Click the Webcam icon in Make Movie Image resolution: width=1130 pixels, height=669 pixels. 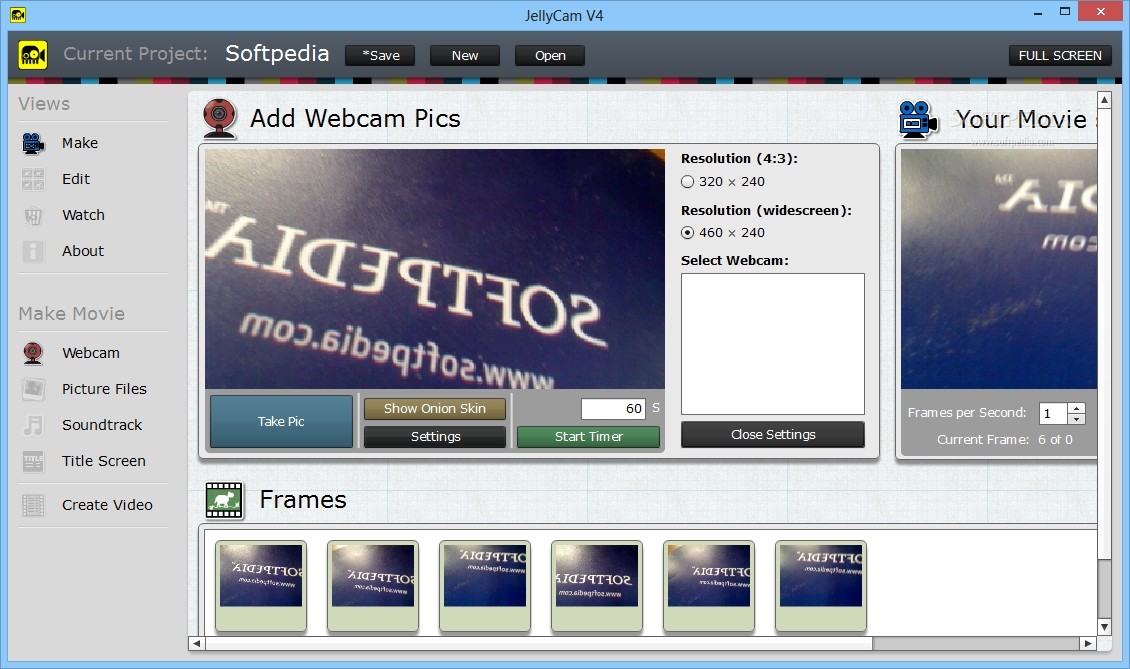point(33,353)
